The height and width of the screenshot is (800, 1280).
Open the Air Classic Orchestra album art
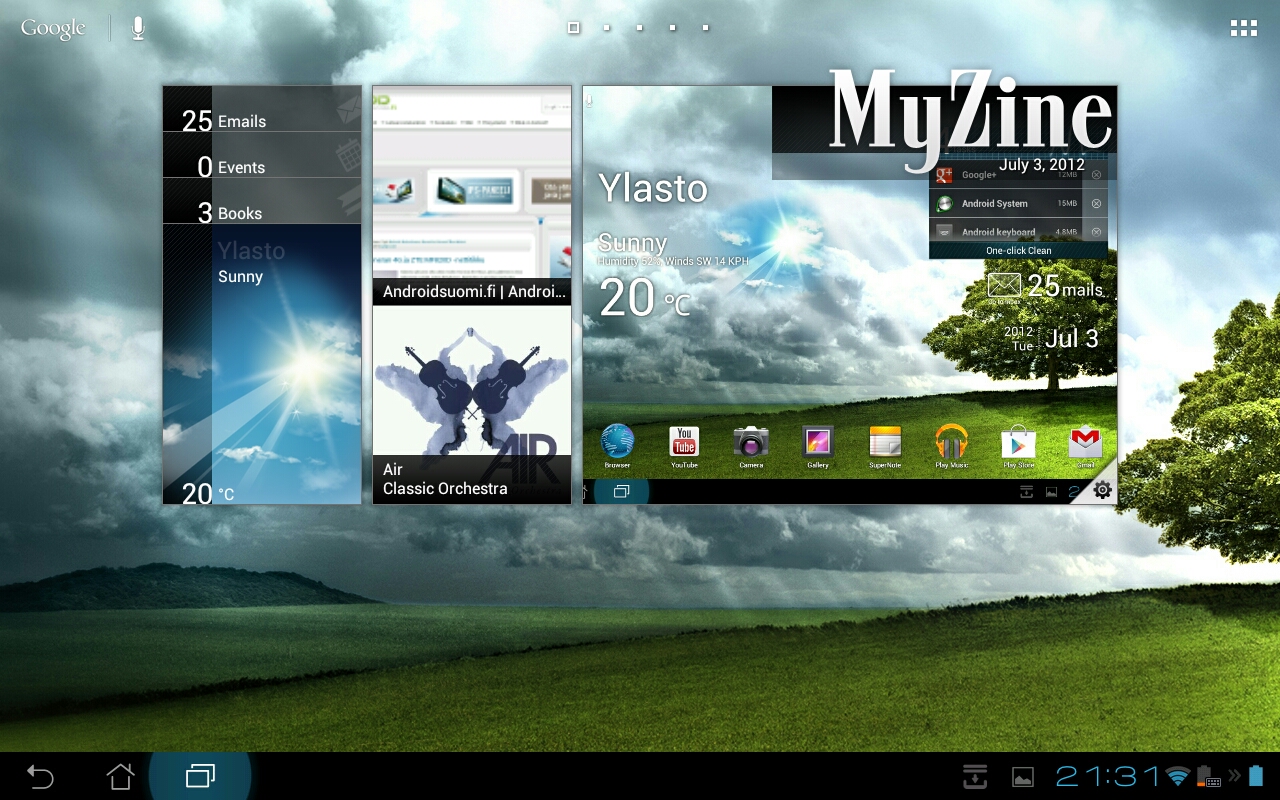(472, 404)
